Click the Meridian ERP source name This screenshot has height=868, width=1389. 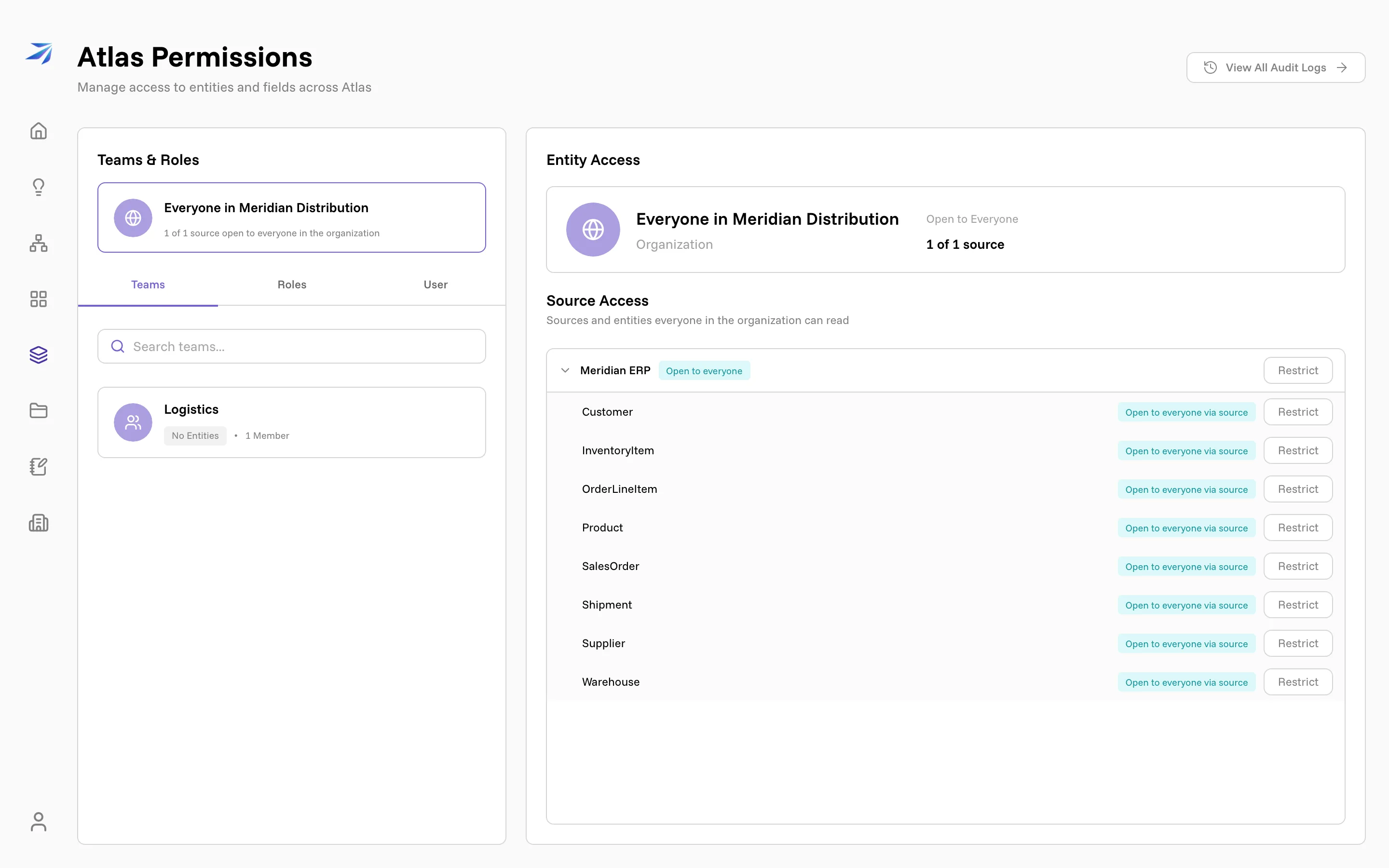(615, 370)
